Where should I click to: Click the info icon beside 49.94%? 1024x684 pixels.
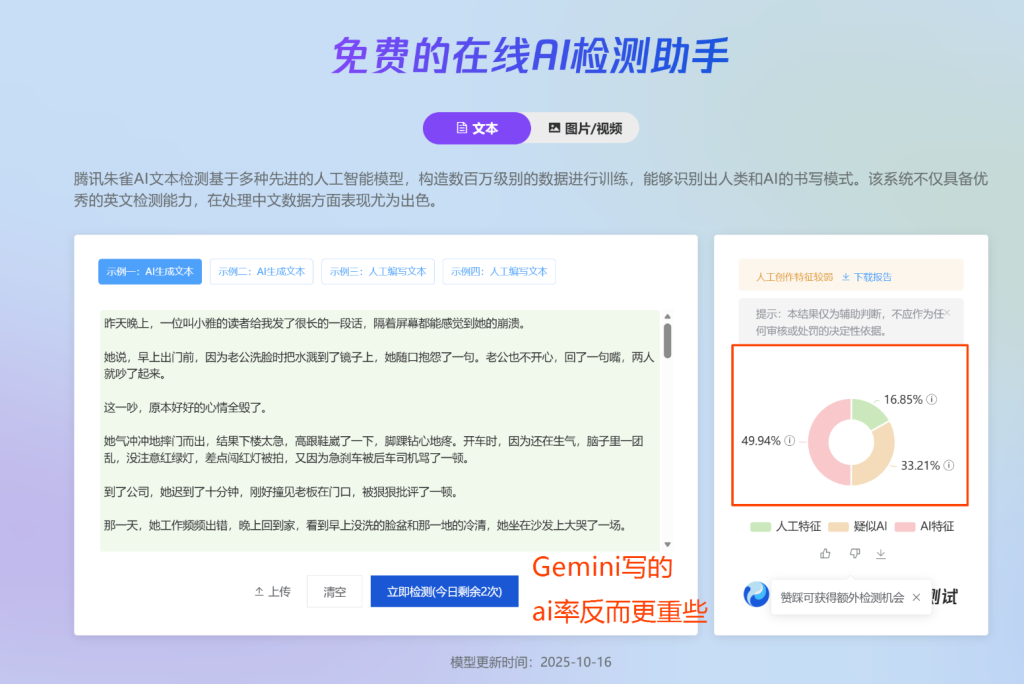[x=789, y=441]
